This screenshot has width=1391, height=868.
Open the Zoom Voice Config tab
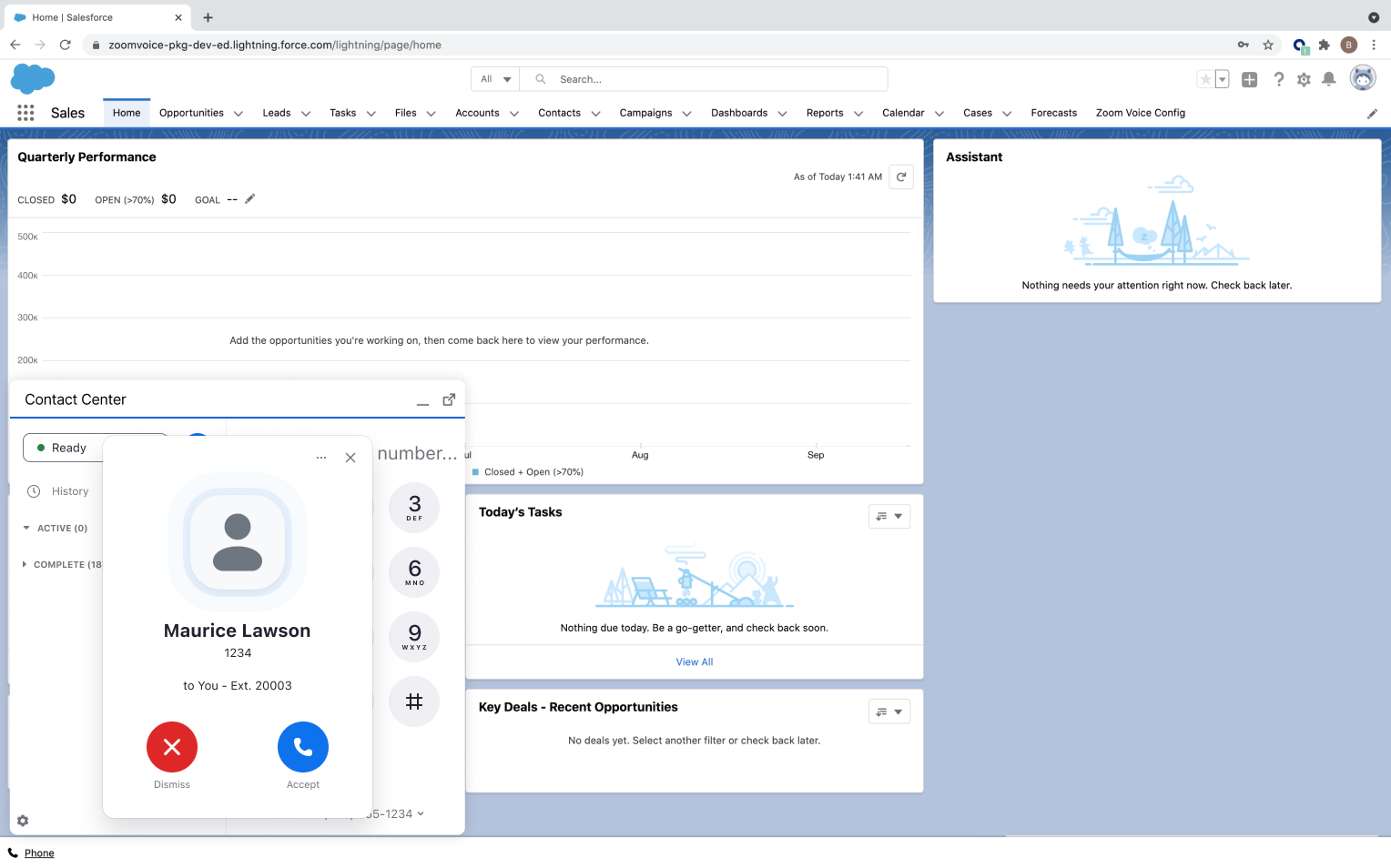coord(1140,114)
